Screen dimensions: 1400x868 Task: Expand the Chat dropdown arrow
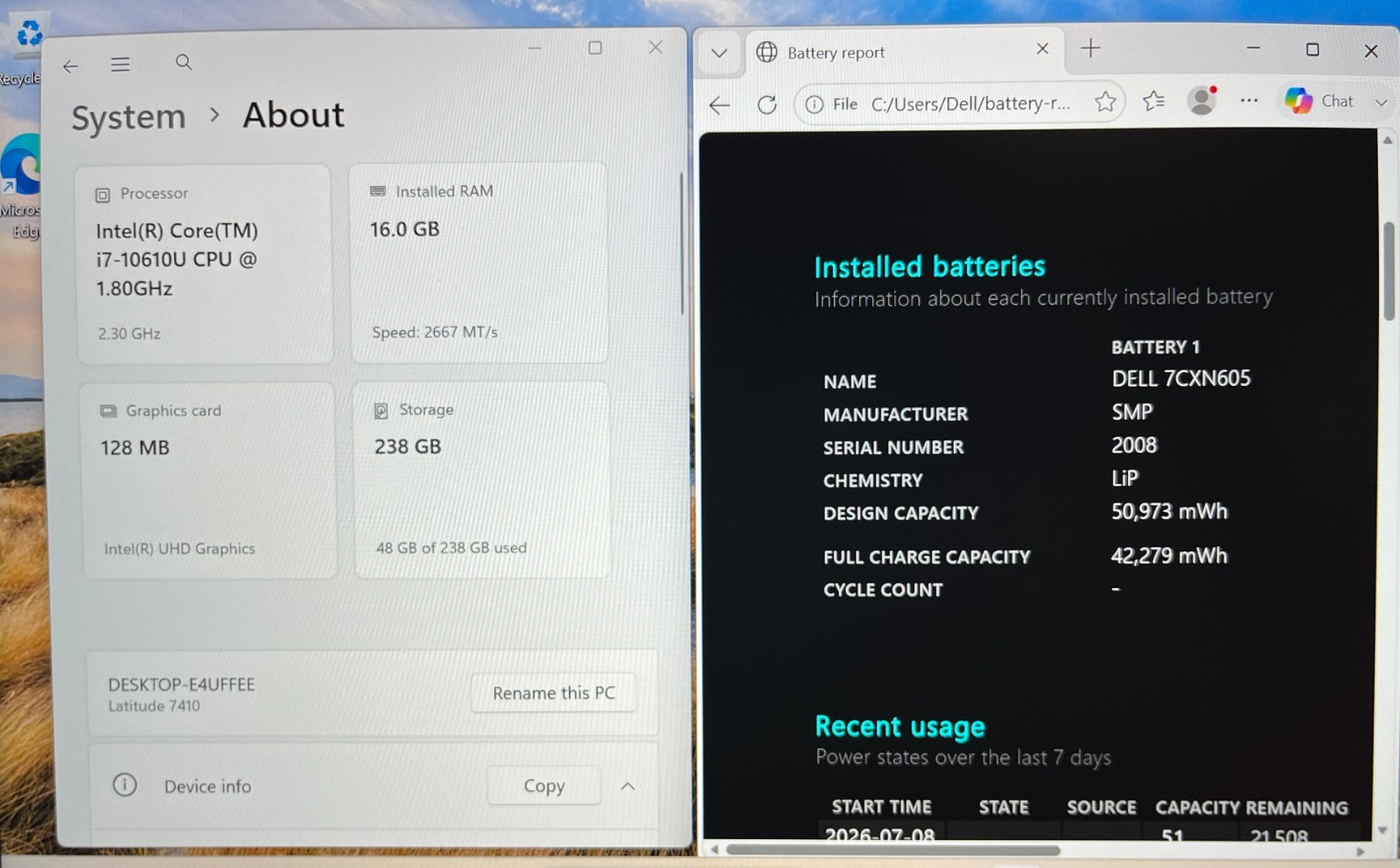tap(1381, 102)
